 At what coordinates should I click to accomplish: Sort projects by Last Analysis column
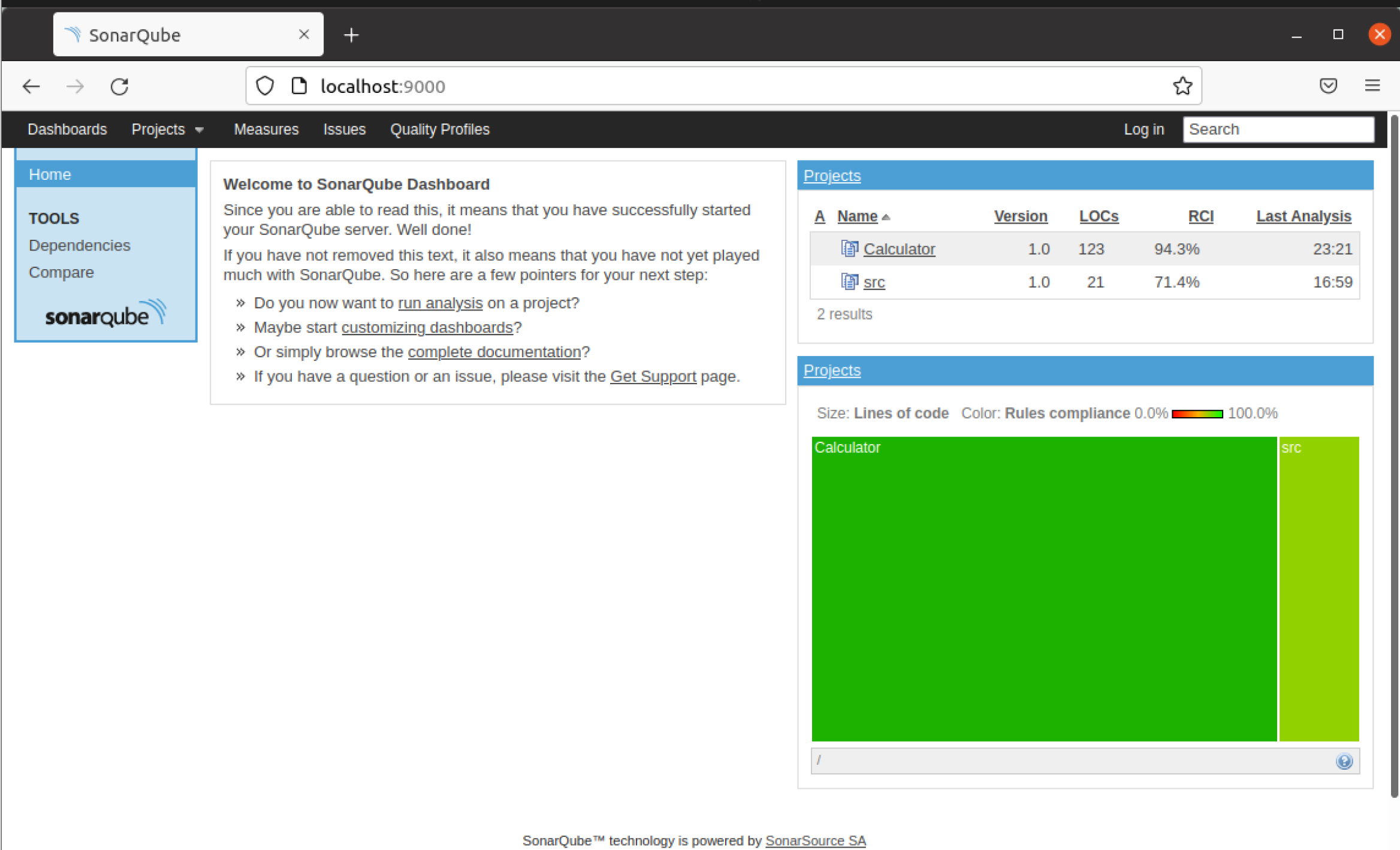click(x=1303, y=216)
